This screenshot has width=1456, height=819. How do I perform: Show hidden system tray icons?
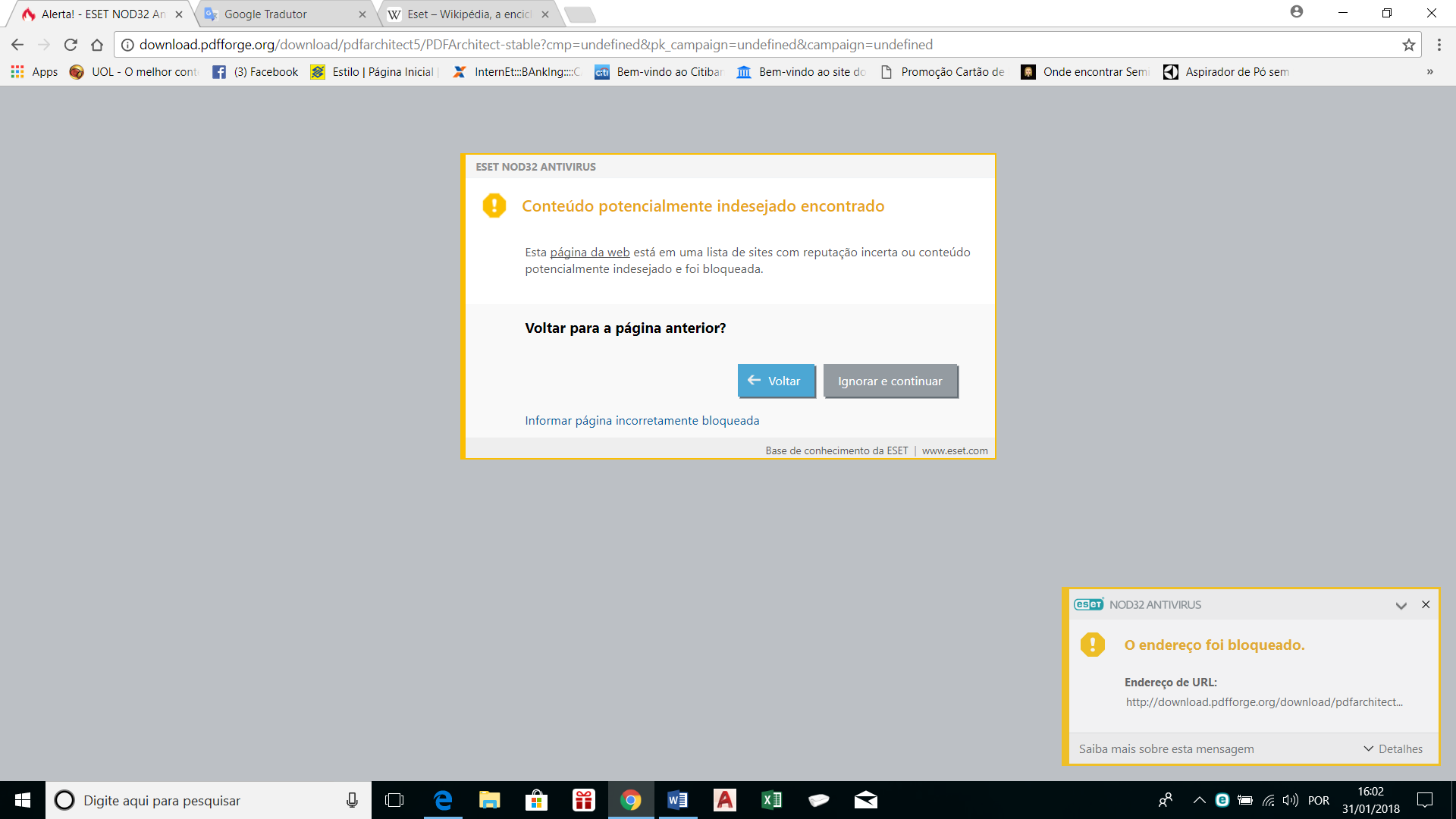(x=1199, y=800)
